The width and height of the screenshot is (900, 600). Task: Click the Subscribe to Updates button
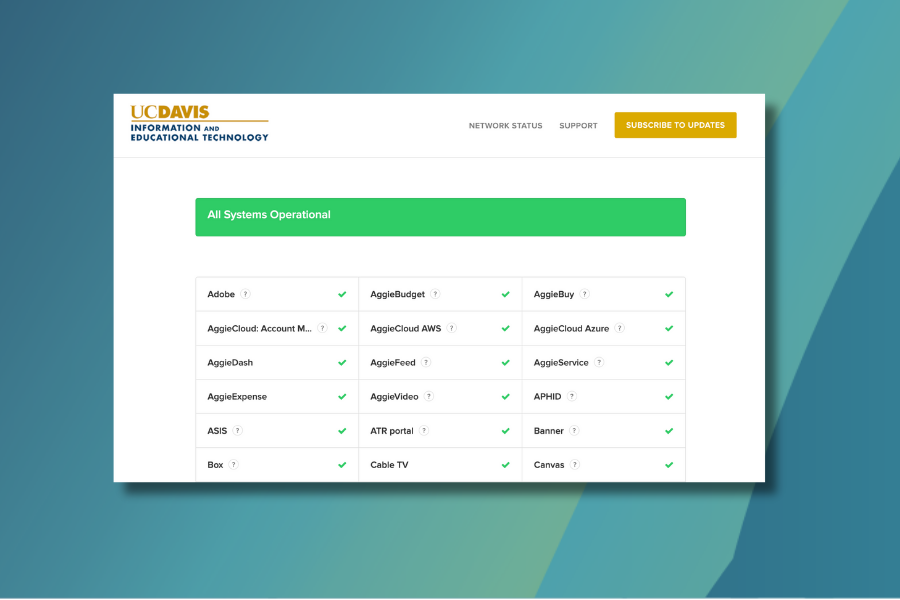tap(675, 125)
